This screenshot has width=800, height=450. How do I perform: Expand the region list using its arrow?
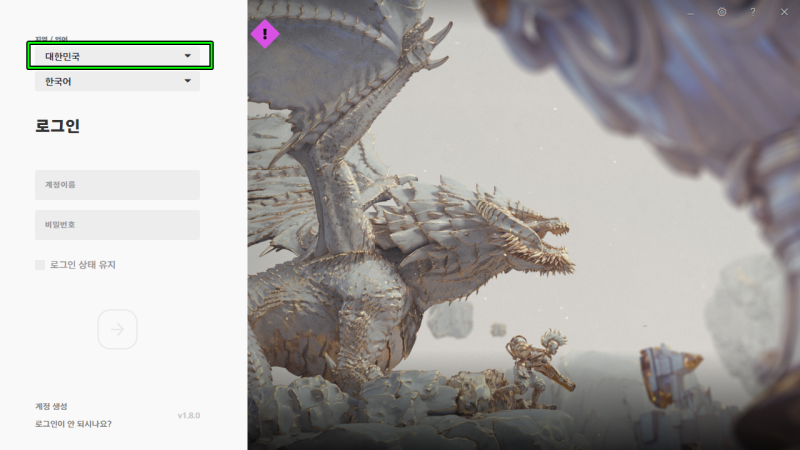pyautogui.click(x=188, y=56)
